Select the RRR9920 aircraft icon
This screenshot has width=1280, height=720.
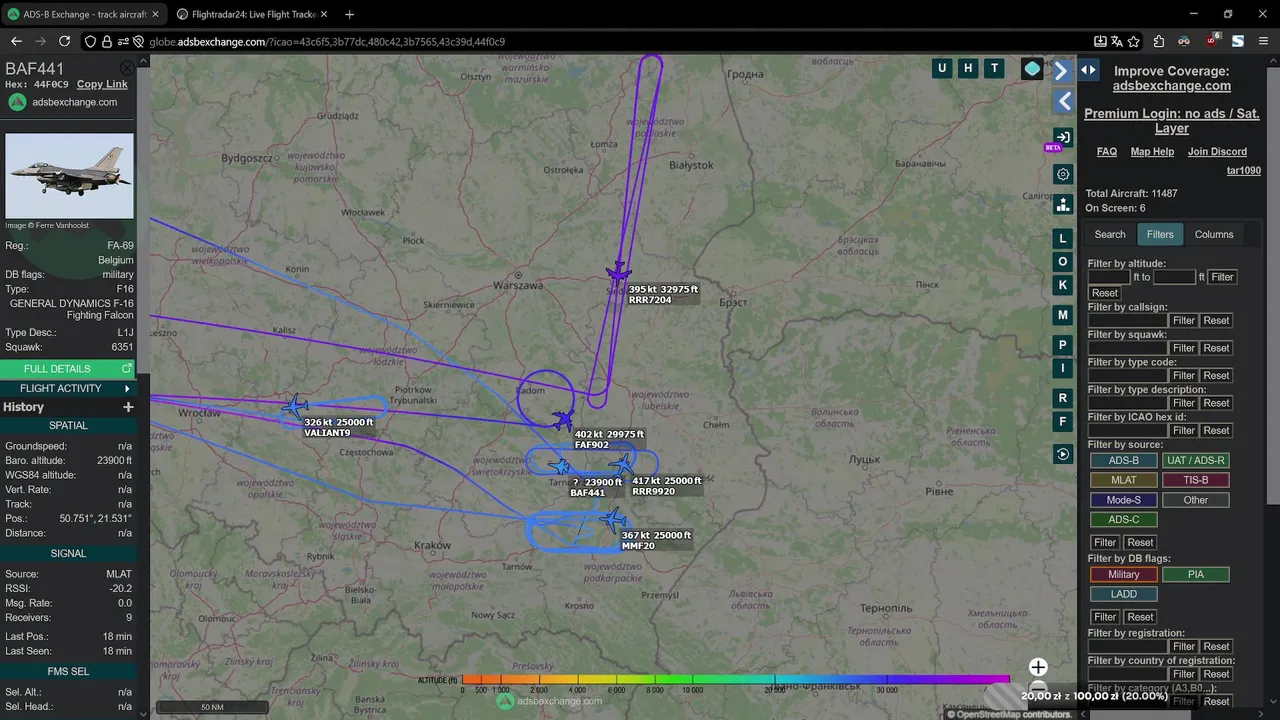point(622,465)
